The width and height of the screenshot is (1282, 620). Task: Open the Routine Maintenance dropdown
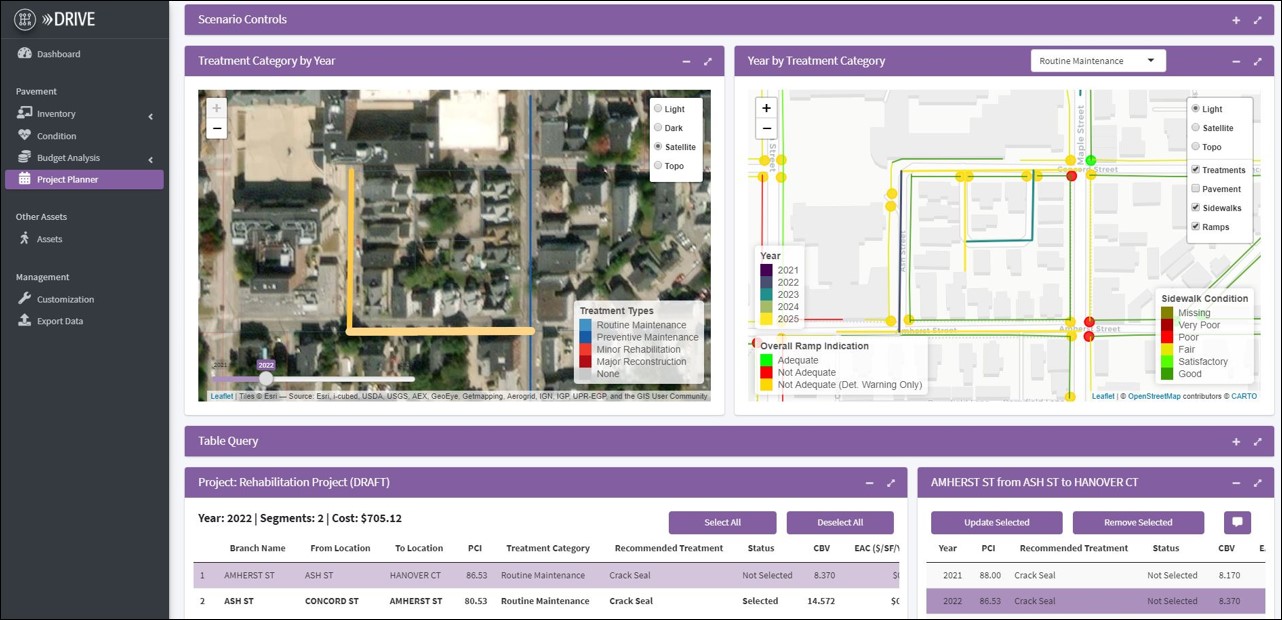point(1098,61)
